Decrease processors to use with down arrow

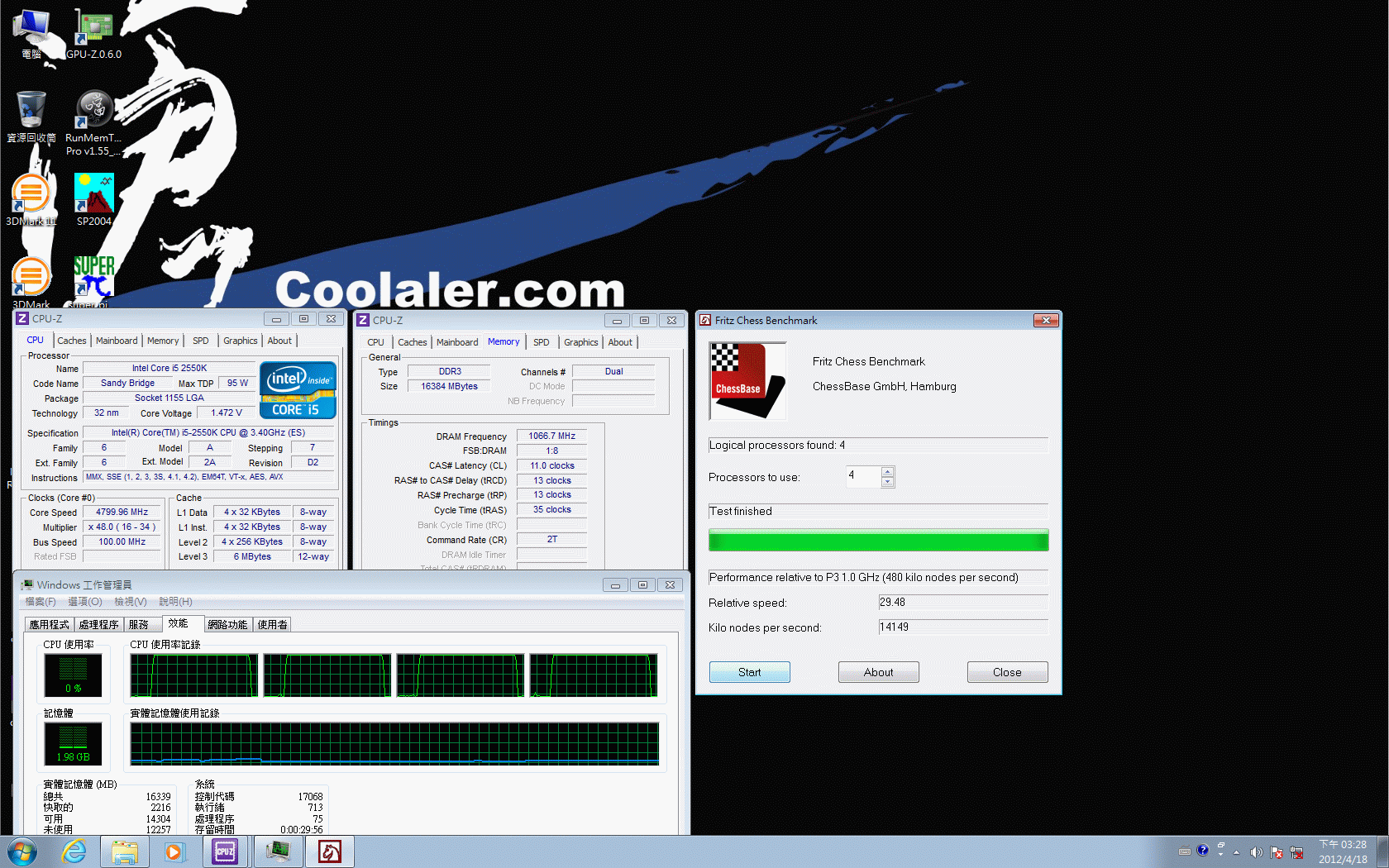point(888,482)
